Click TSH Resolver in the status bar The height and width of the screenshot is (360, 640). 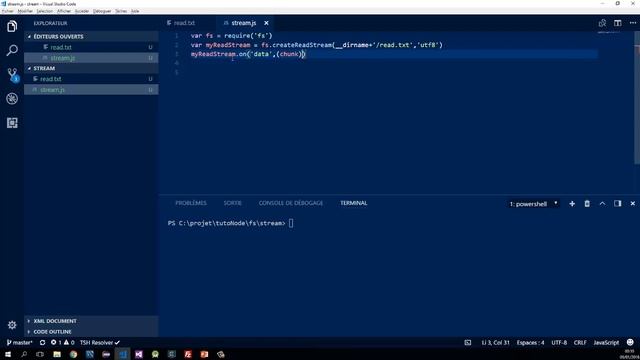pyautogui.click(x=100, y=342)
